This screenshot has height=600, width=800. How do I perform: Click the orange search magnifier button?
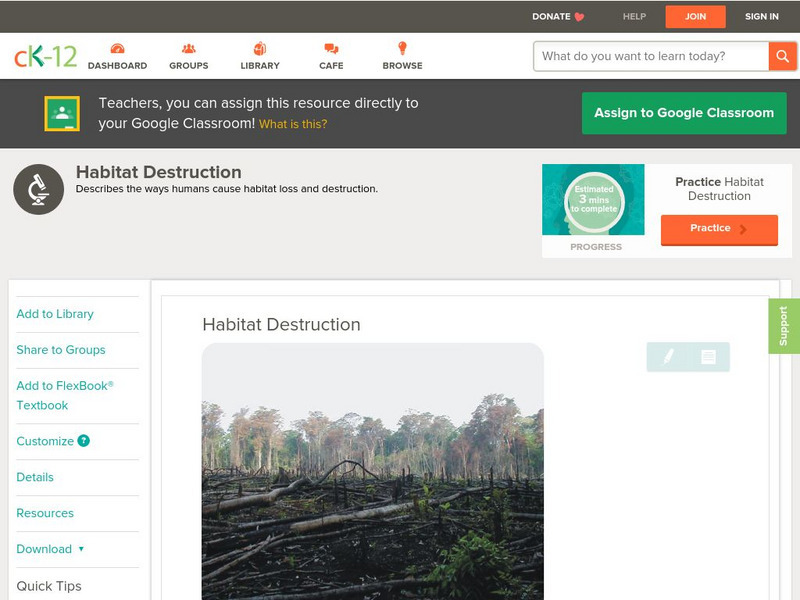pyautogui.click(x=782, y=56)
